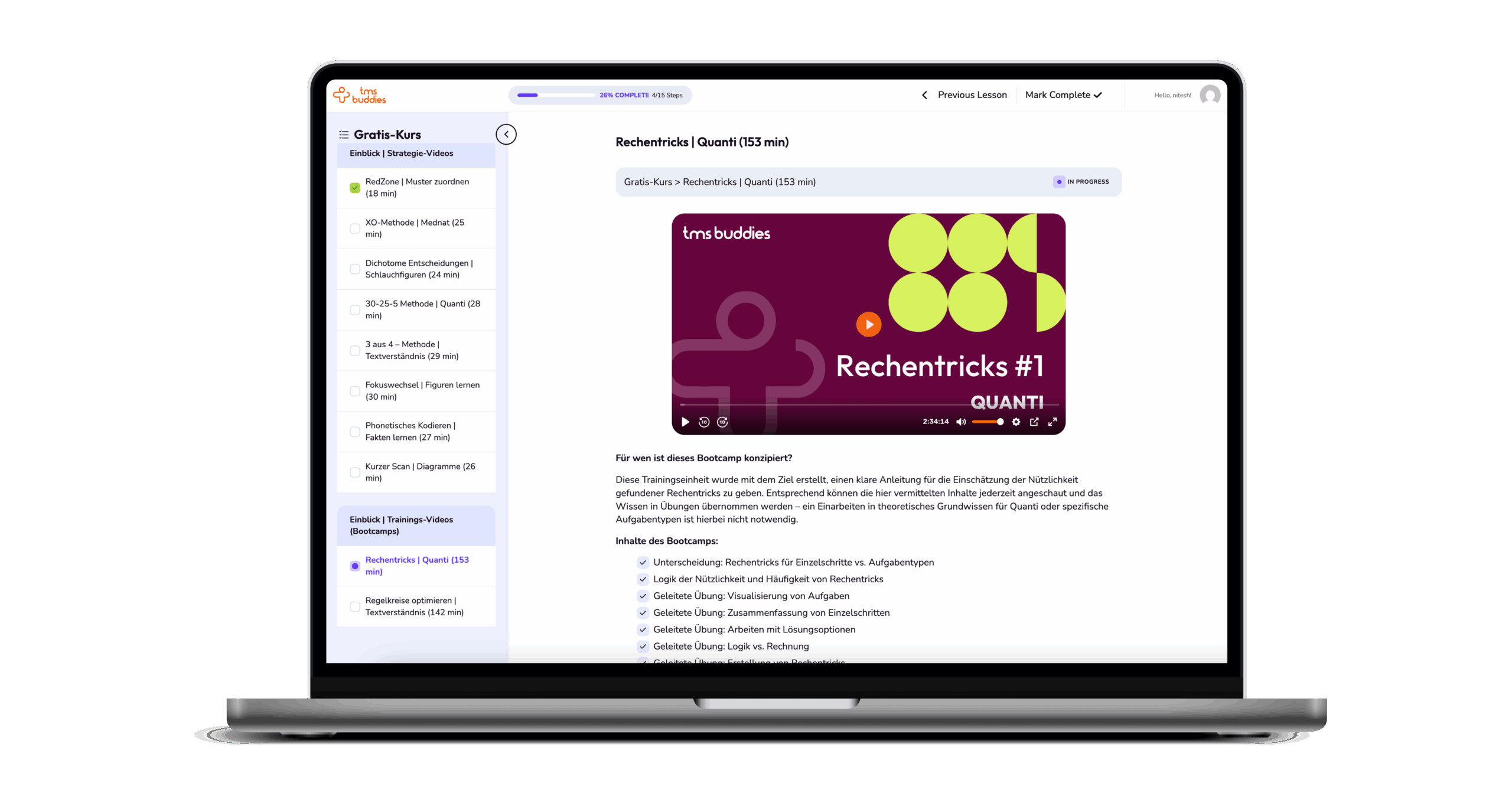Rewind video 10 seconds
The height and width of the screenshot is (806, 1512).
[703, 422]
